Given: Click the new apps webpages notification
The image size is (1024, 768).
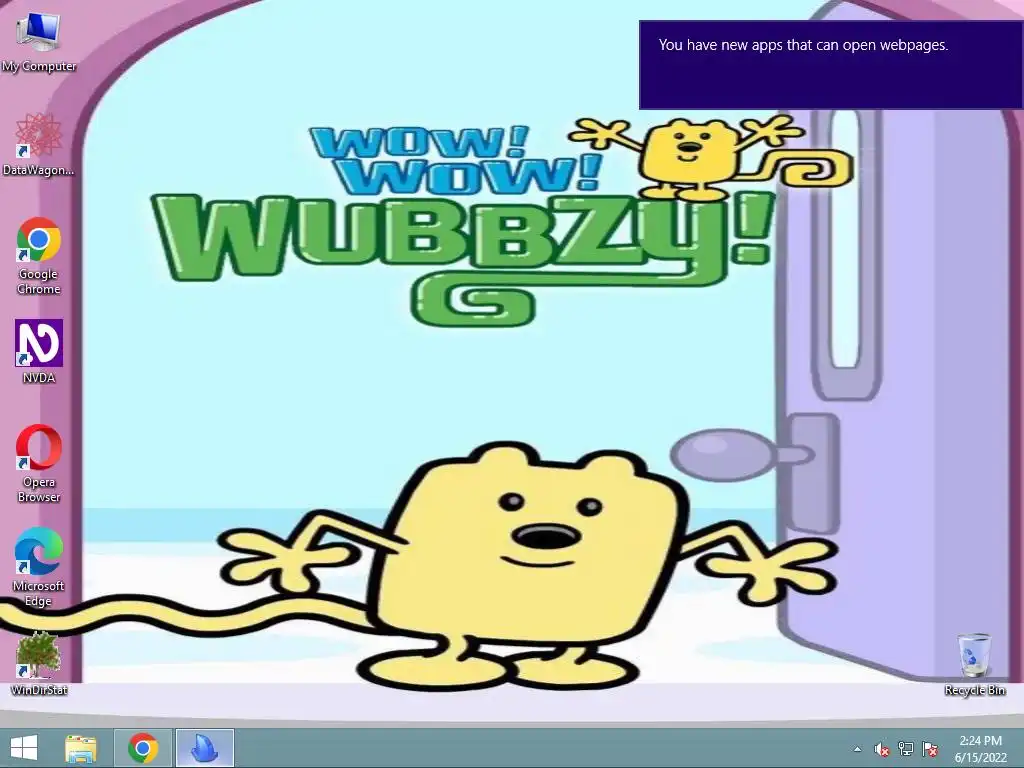Looking at the screenshot, I should [x=831, y=65].
